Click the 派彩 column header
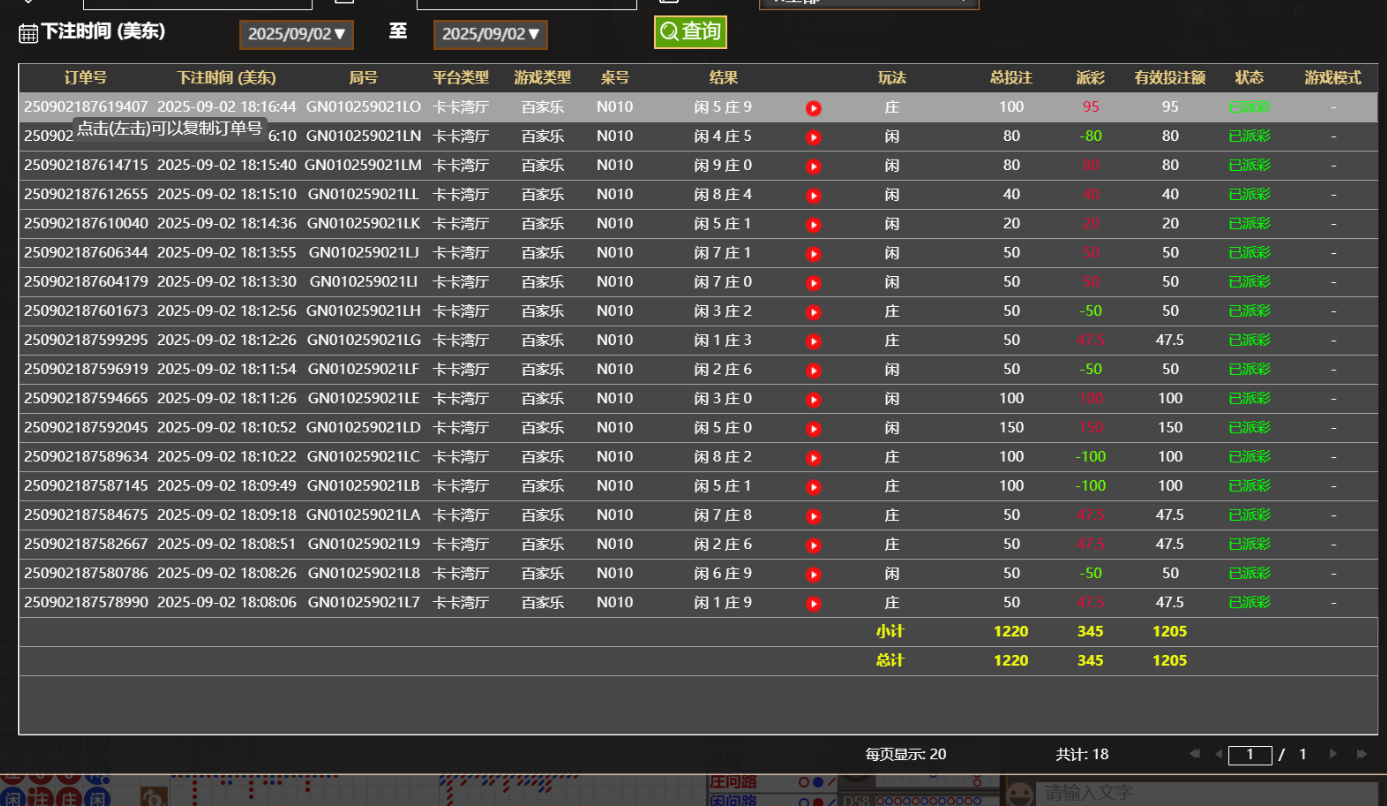This screenshot has width=1387, height=806. pos(1090,78)
